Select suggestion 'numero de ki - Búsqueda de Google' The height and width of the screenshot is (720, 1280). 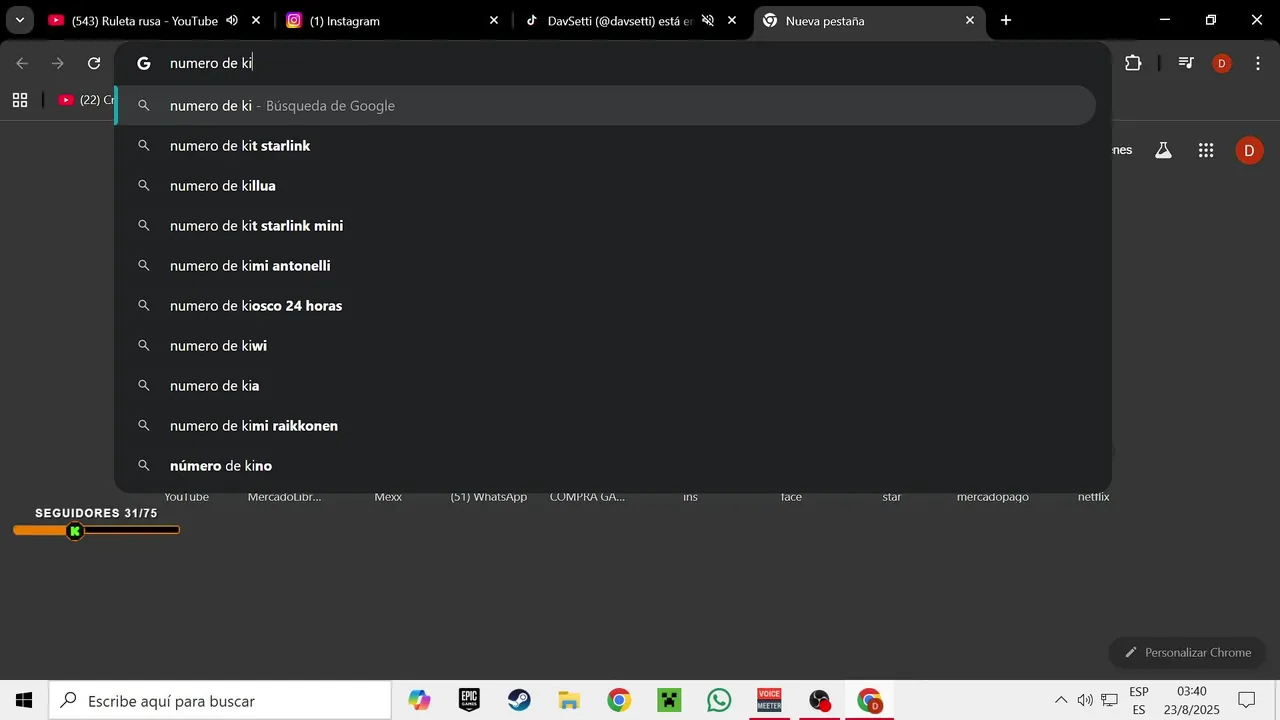(606, 106)
